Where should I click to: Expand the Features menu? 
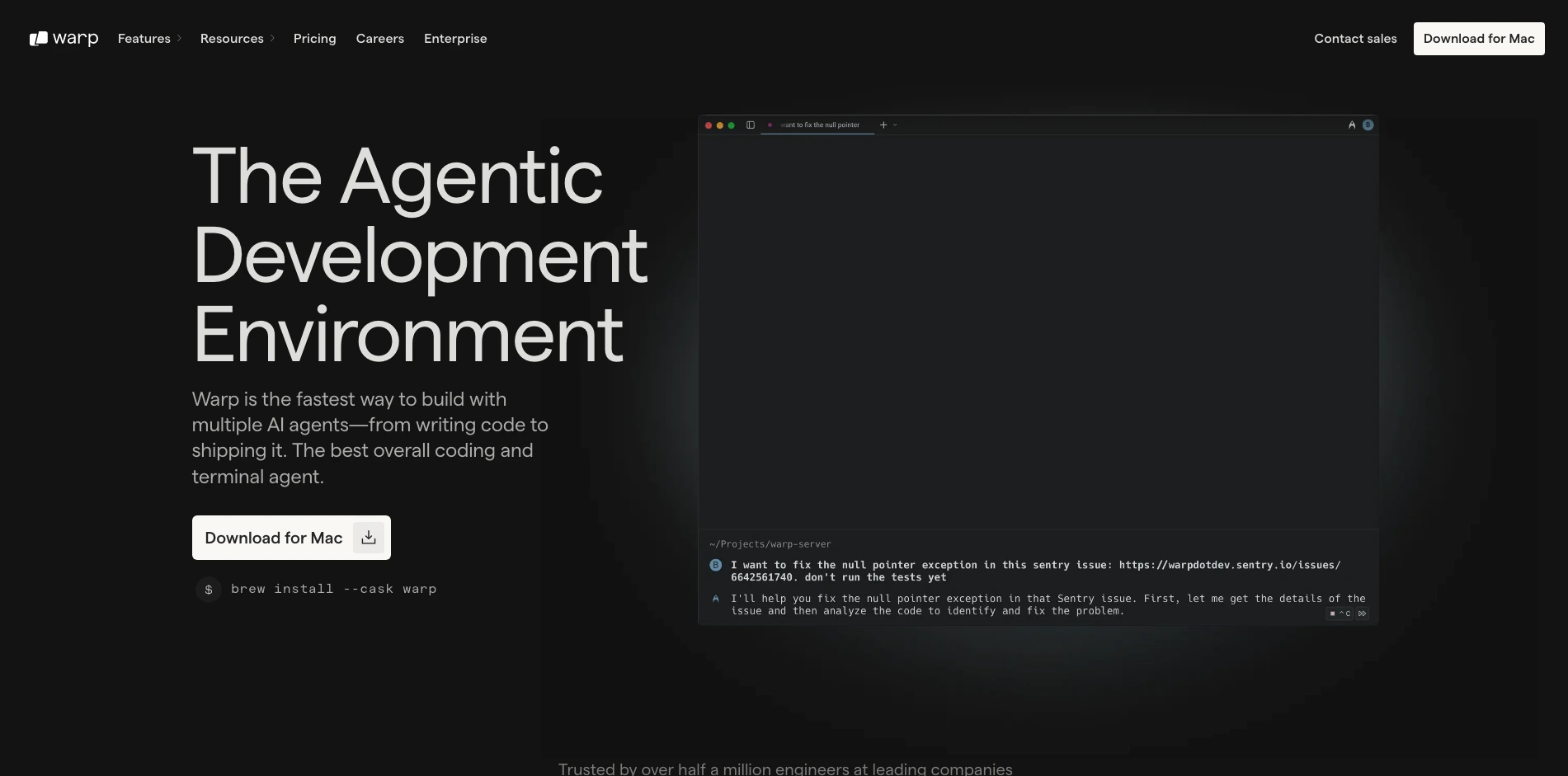(149, 39)
